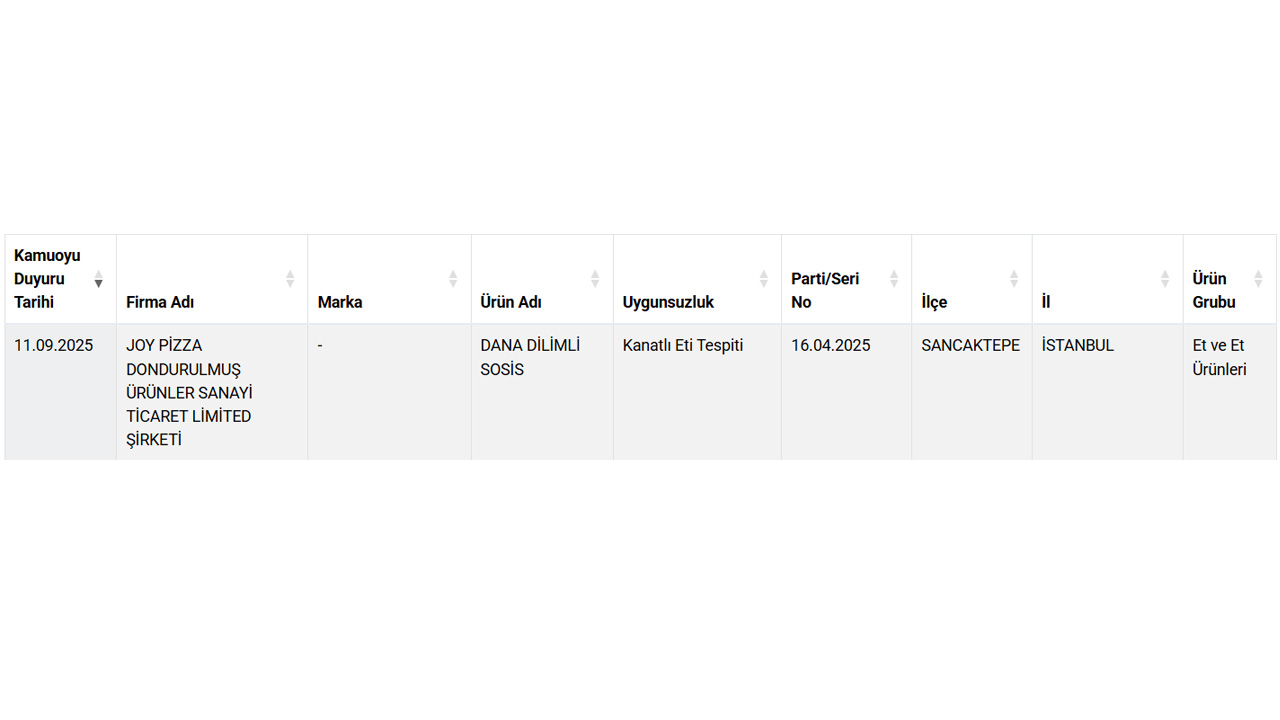Screen dimensions: 1280x720
Task: Click sort arrows icon in Parti/Seri No column
Action: 894,279
